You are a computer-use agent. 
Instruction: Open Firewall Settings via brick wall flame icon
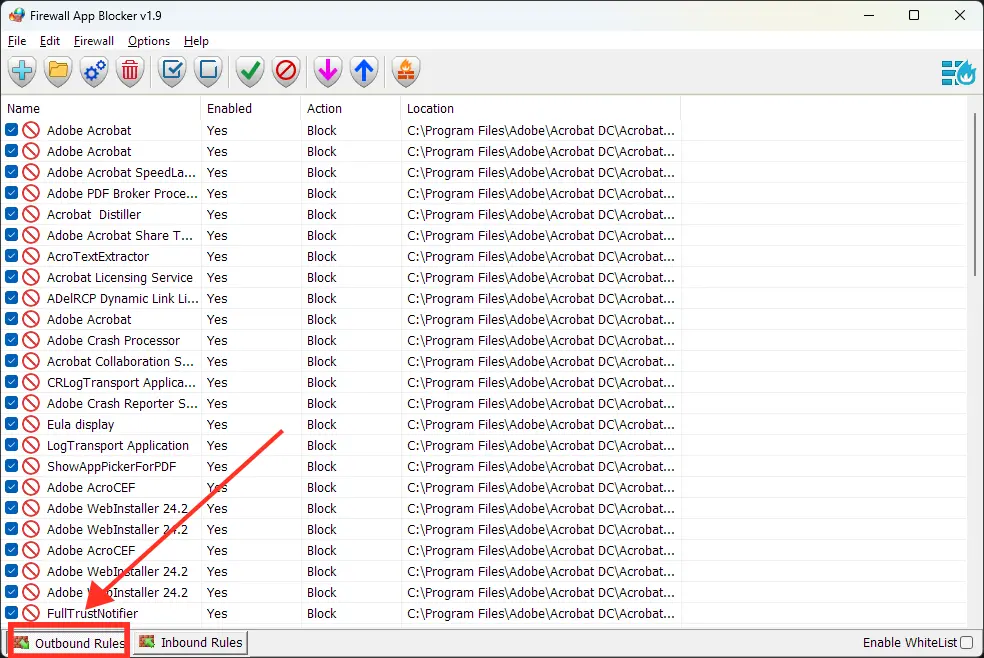point(405,71)
